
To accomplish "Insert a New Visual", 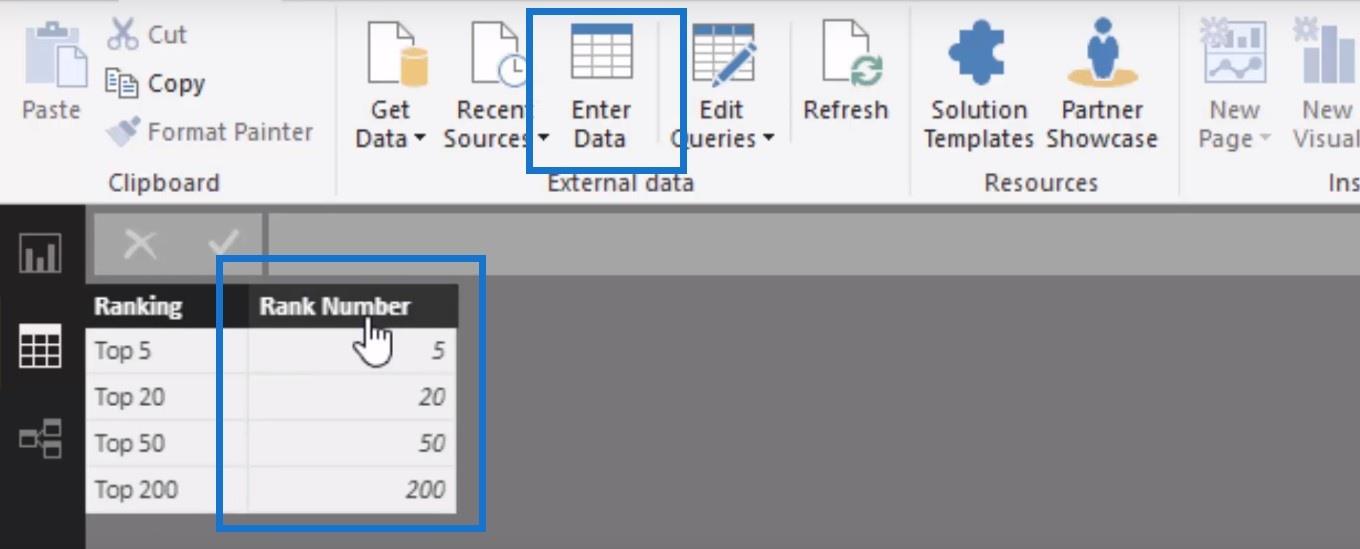I will click(x=1326, y=84).
